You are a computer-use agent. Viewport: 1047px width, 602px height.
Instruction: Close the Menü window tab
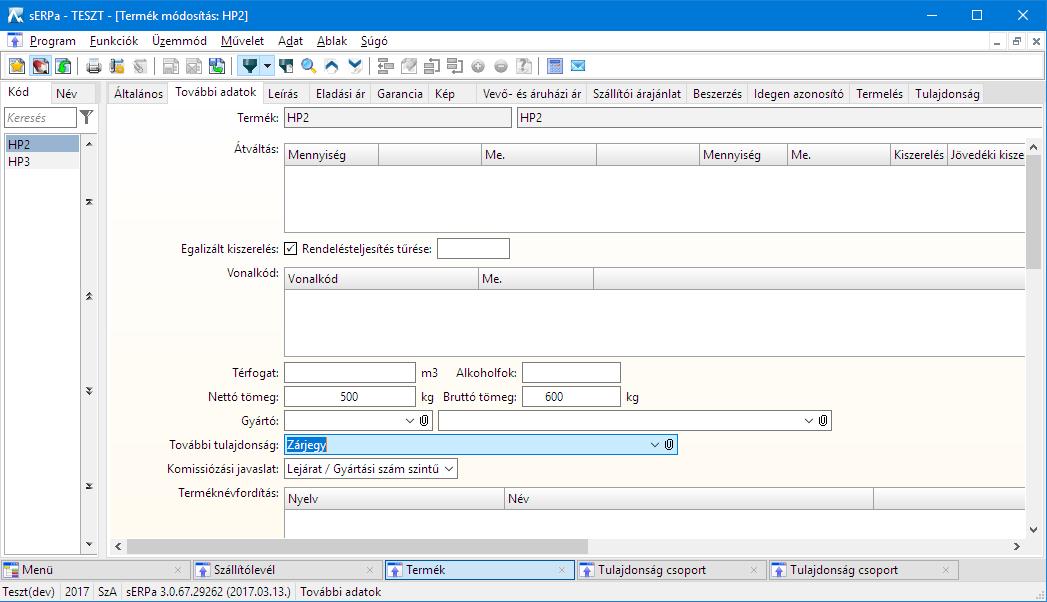[x=178, y=570]
